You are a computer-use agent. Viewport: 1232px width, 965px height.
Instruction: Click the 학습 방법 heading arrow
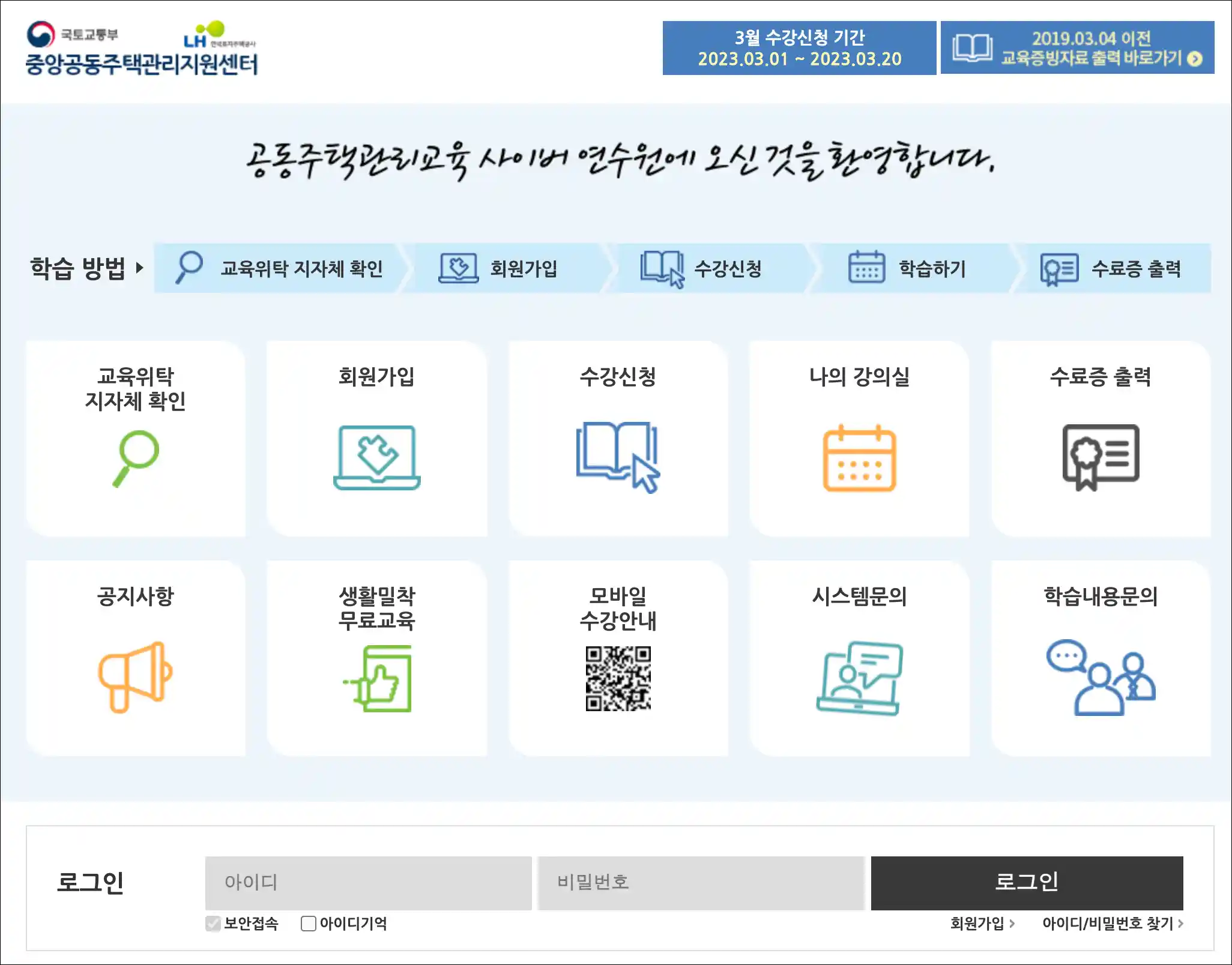tap(139, 268)
